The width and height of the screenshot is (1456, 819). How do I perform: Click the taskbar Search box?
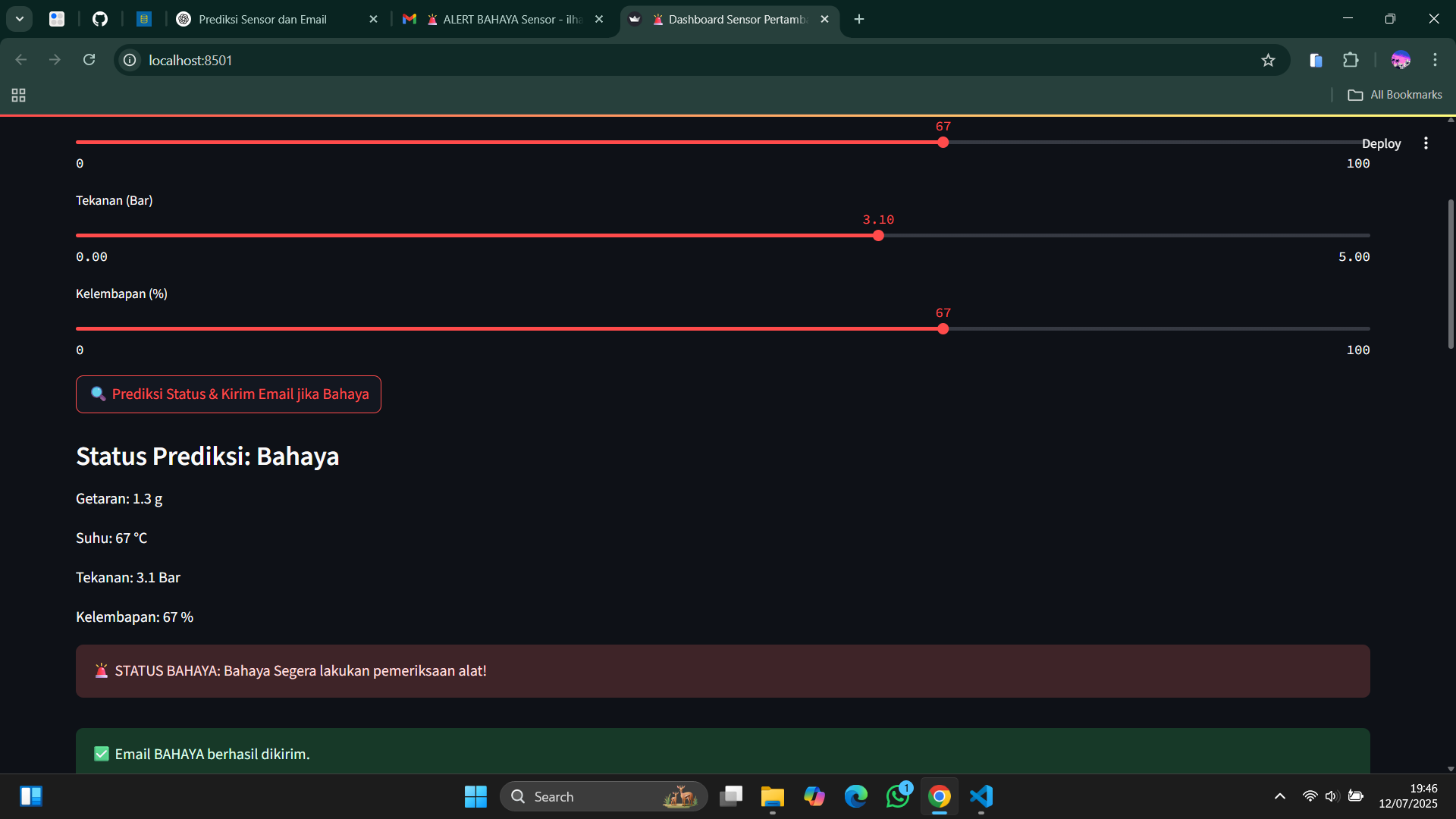click(604, 796)
